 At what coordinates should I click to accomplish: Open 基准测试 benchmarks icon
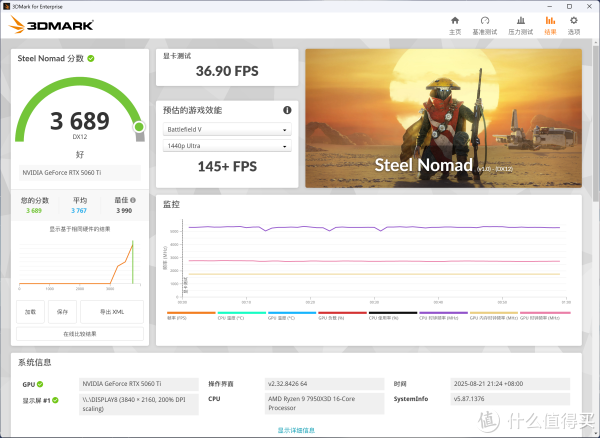[485, 24]
